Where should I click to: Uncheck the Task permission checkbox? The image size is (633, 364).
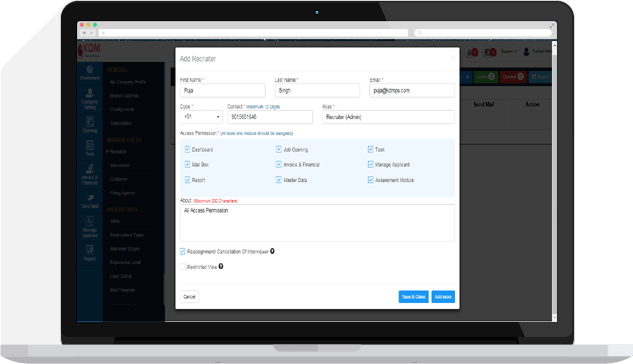(371, 149)
